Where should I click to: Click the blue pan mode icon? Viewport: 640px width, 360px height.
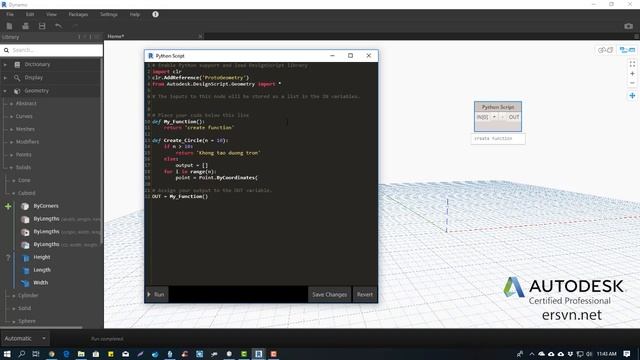(632, 96)
